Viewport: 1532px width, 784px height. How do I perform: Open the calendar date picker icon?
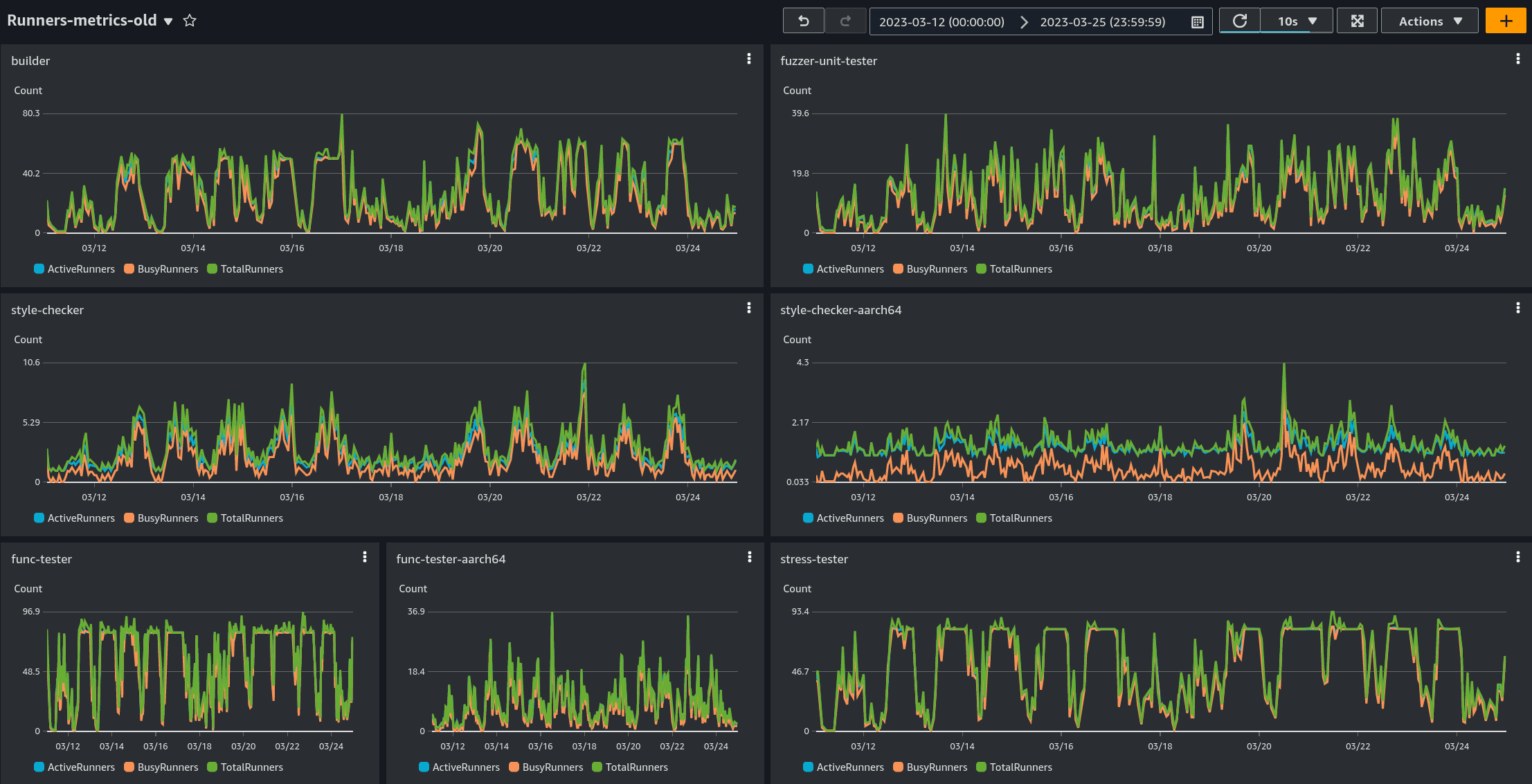(x=1197, y=22)
